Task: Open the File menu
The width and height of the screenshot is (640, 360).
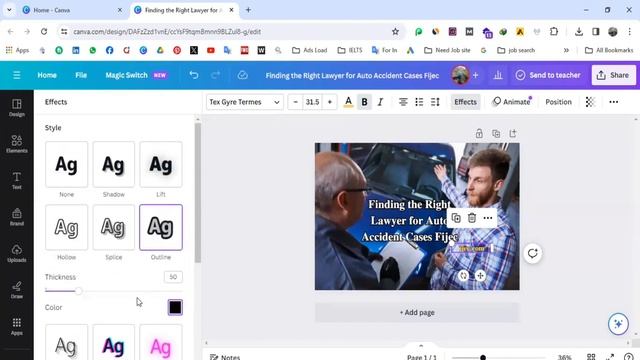Action: tap(81, 75)
